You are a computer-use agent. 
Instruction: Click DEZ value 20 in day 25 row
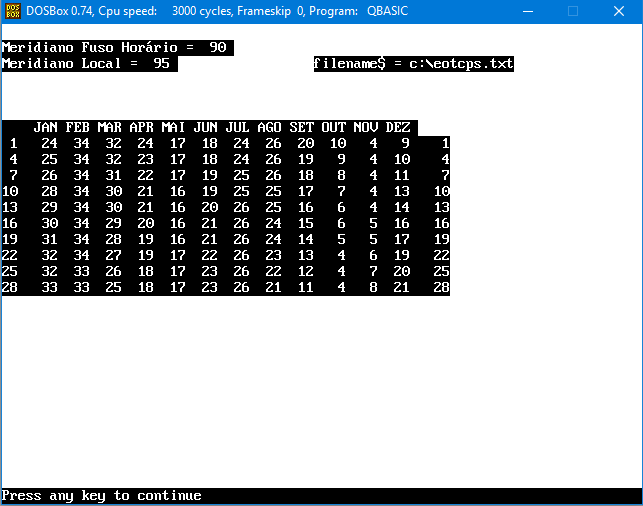pyautogui.click(x=402, y=271)
